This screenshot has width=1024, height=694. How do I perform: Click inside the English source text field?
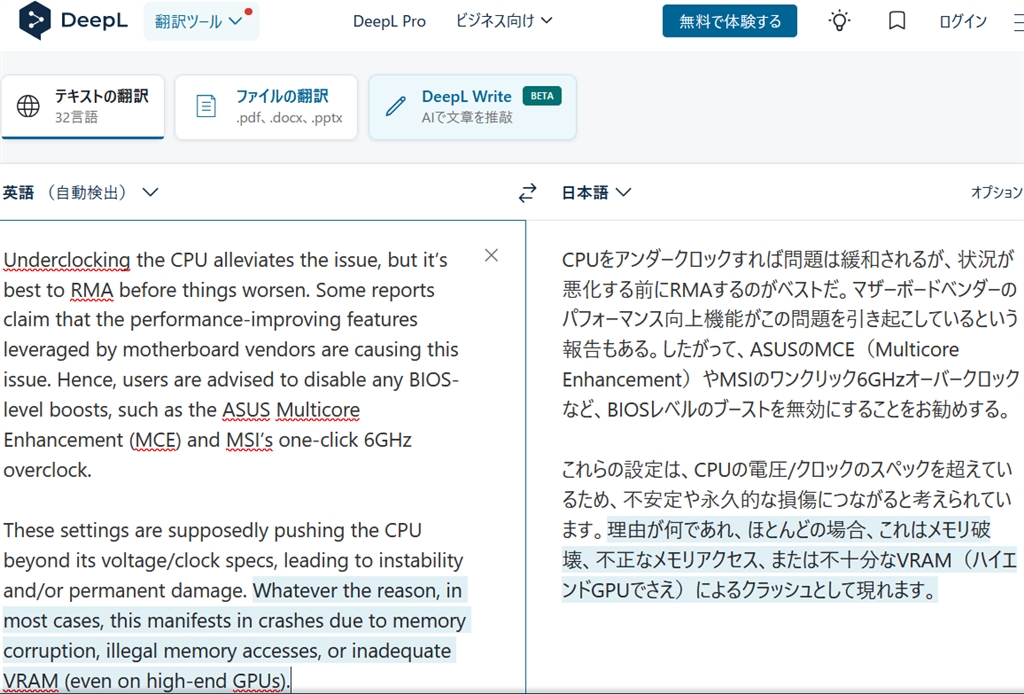(263, 457)
